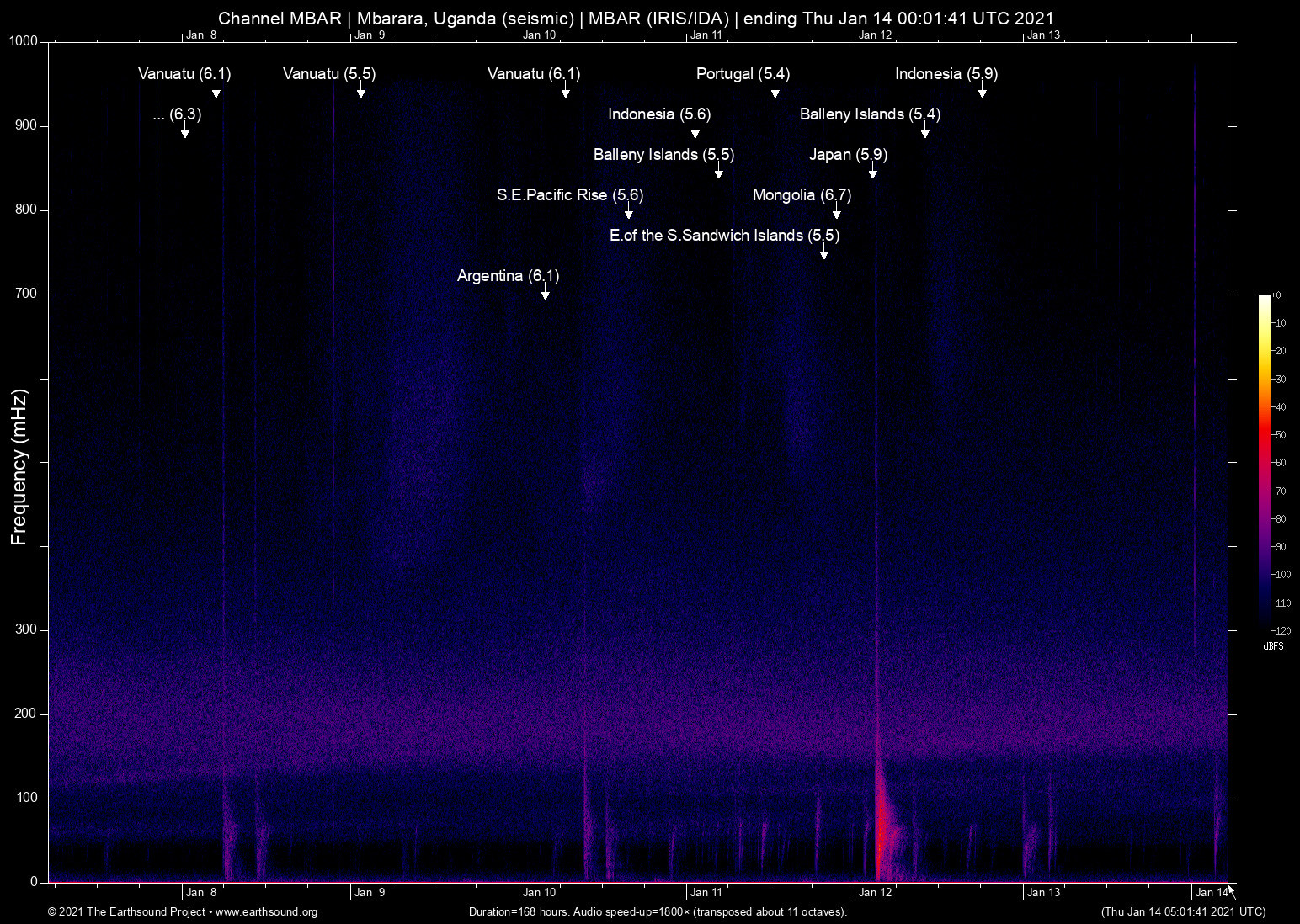Click the Jan 10 tick on top axis
The width and height of the screenshot is (1300, 924).
point(539,35)
